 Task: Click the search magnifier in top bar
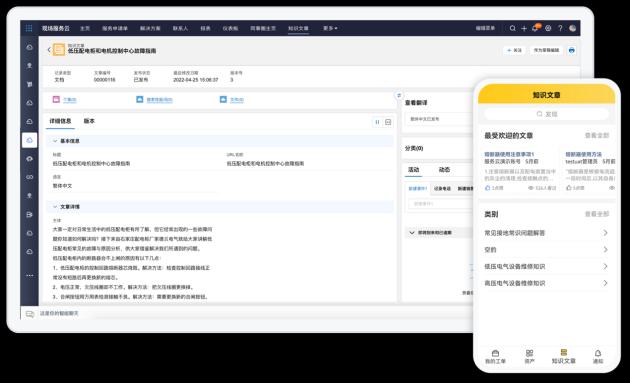pyautogui.click(x=513, y=28)
